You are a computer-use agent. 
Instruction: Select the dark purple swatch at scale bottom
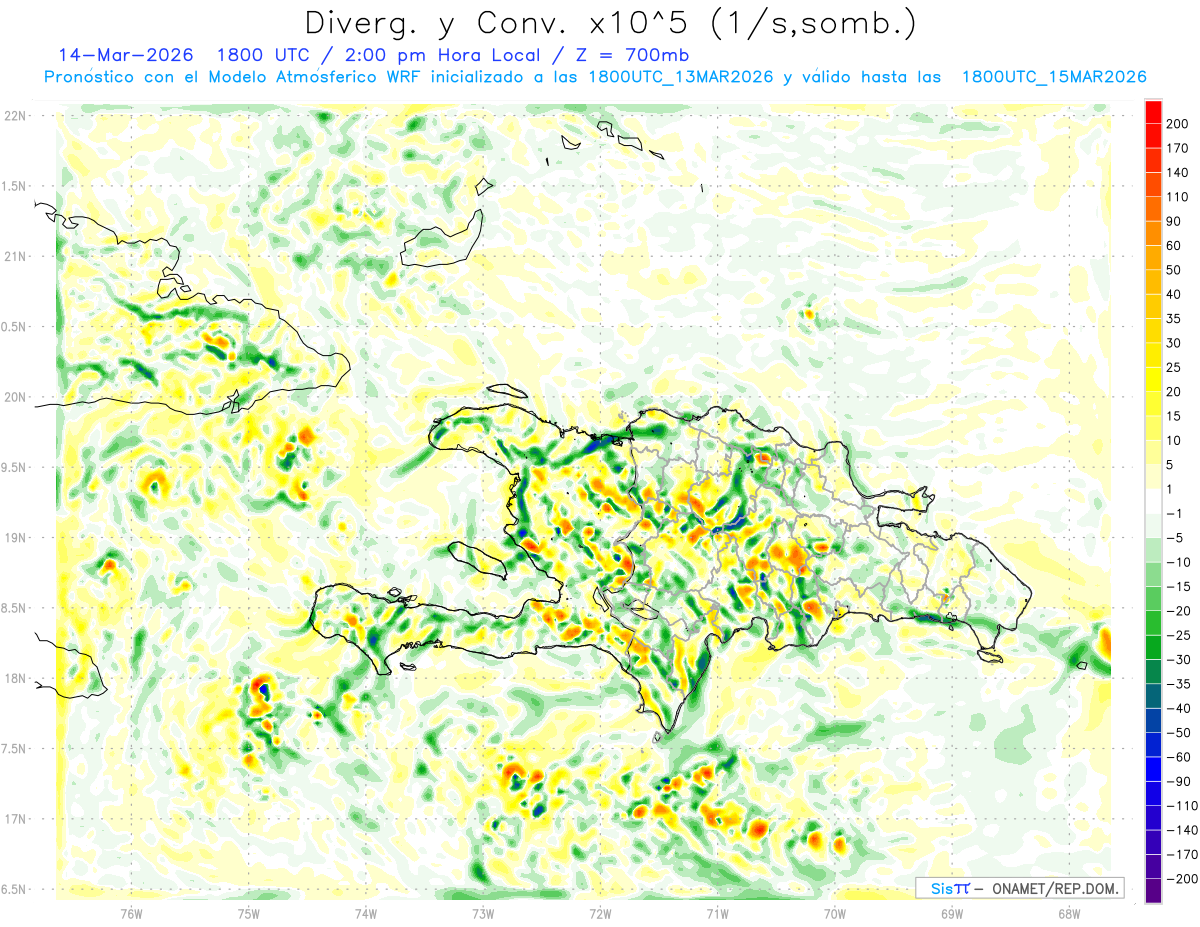1153,891
